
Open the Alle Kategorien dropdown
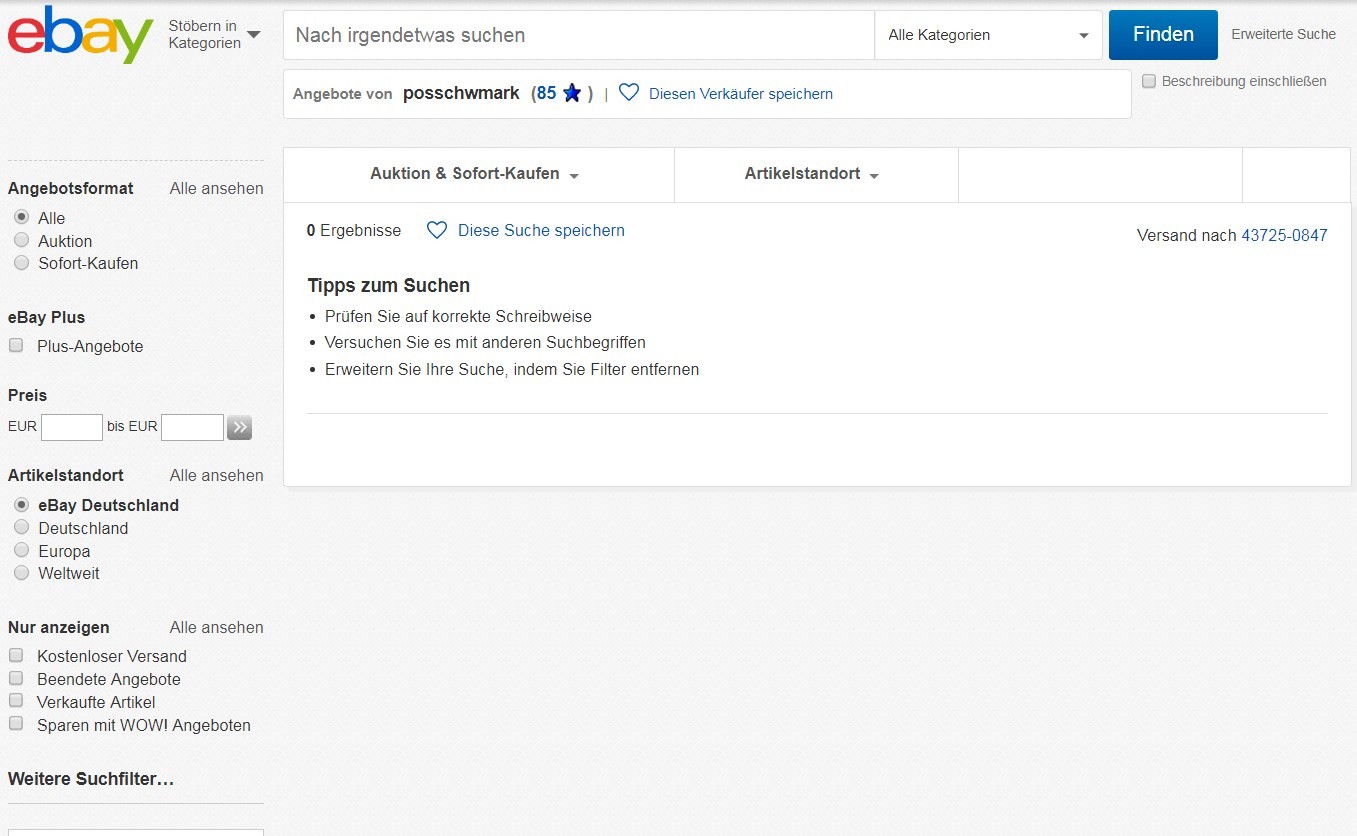[x=988, y=35]
